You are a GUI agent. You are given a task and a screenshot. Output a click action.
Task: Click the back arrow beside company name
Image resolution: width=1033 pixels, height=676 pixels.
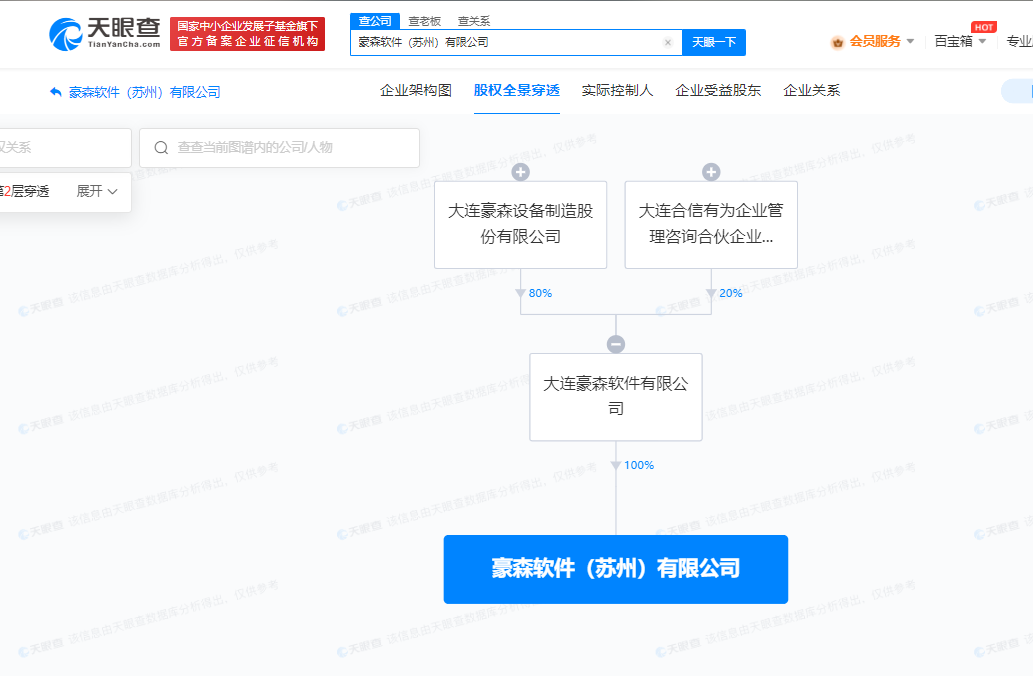(x=55, y=92)
